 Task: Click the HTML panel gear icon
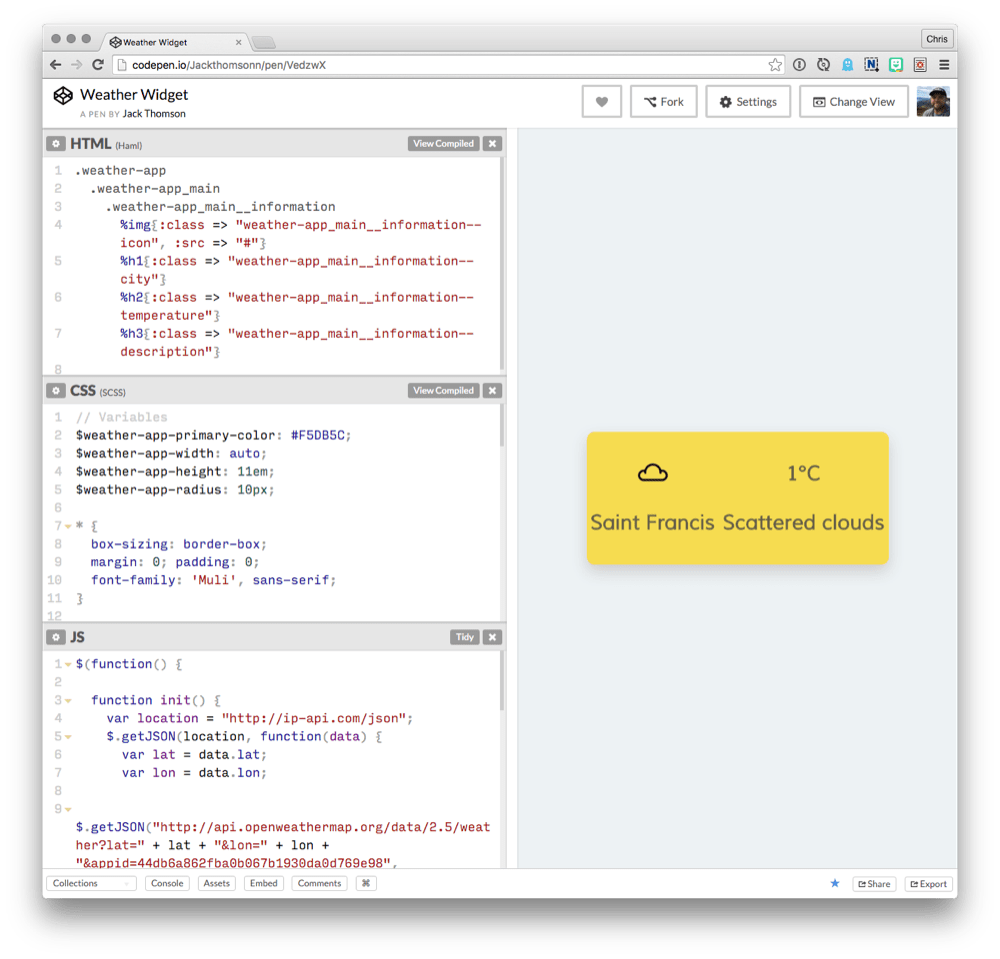click(x=57, y=143)
